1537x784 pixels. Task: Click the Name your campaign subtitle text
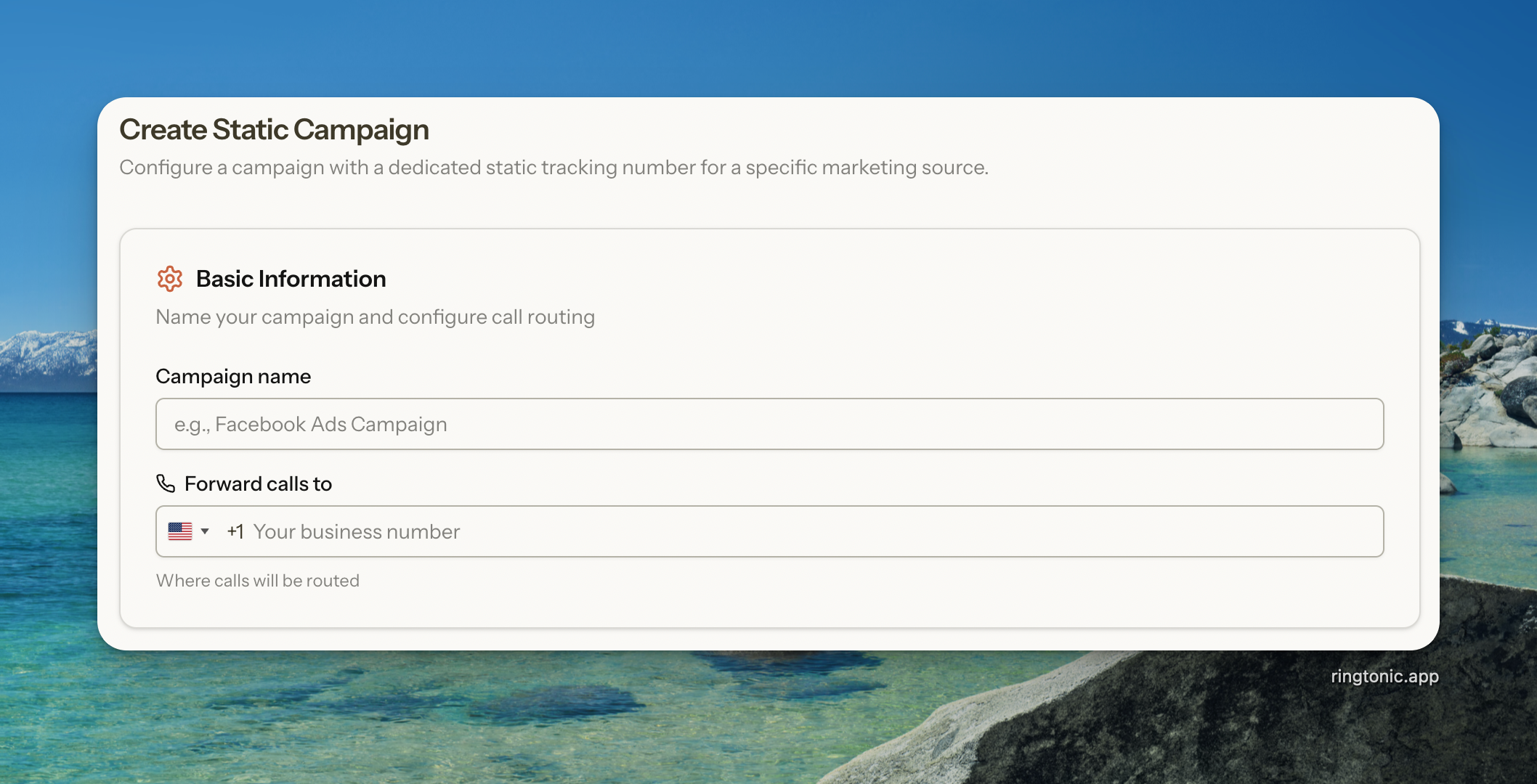[375, 317]
